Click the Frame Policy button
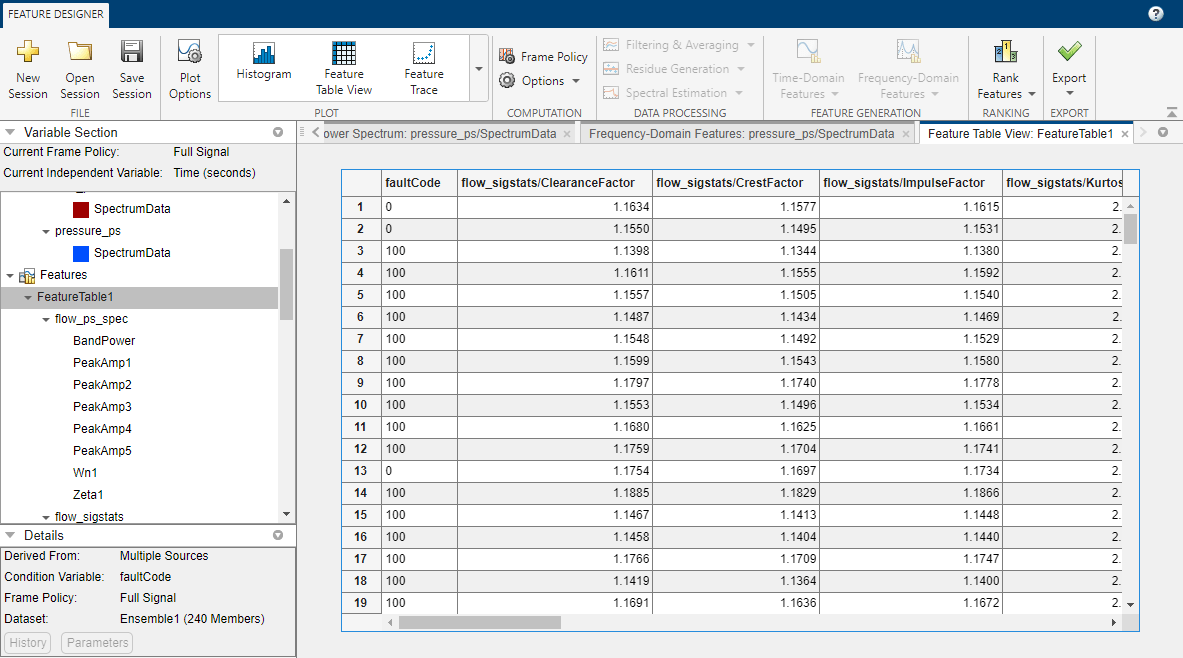The image size is (1183, 658). 543,57
